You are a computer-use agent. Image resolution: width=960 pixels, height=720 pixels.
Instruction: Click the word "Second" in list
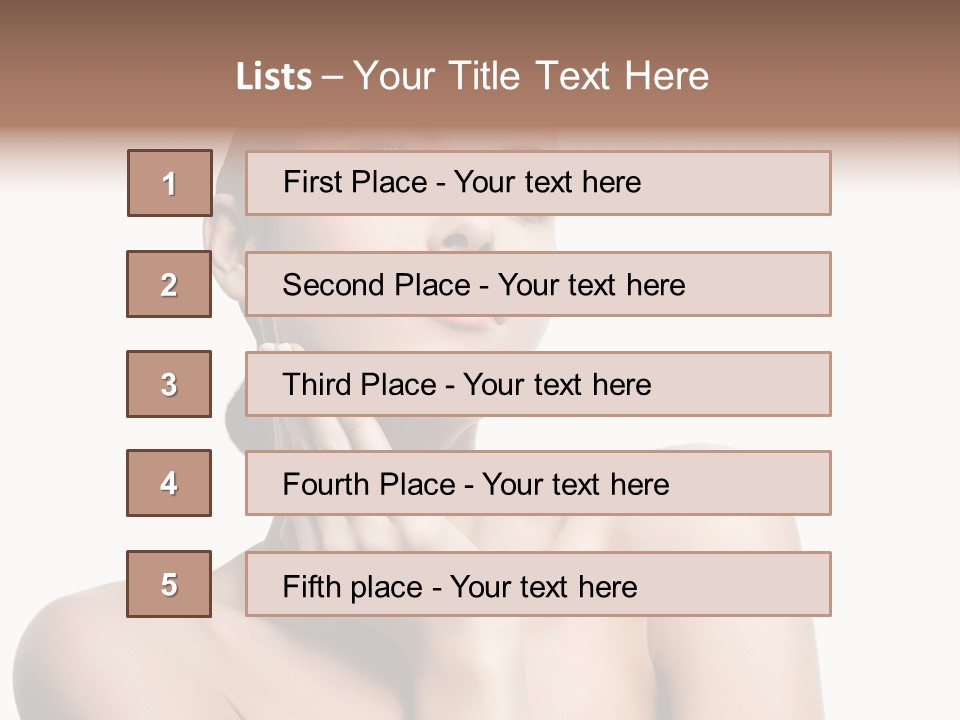(334, 285)
